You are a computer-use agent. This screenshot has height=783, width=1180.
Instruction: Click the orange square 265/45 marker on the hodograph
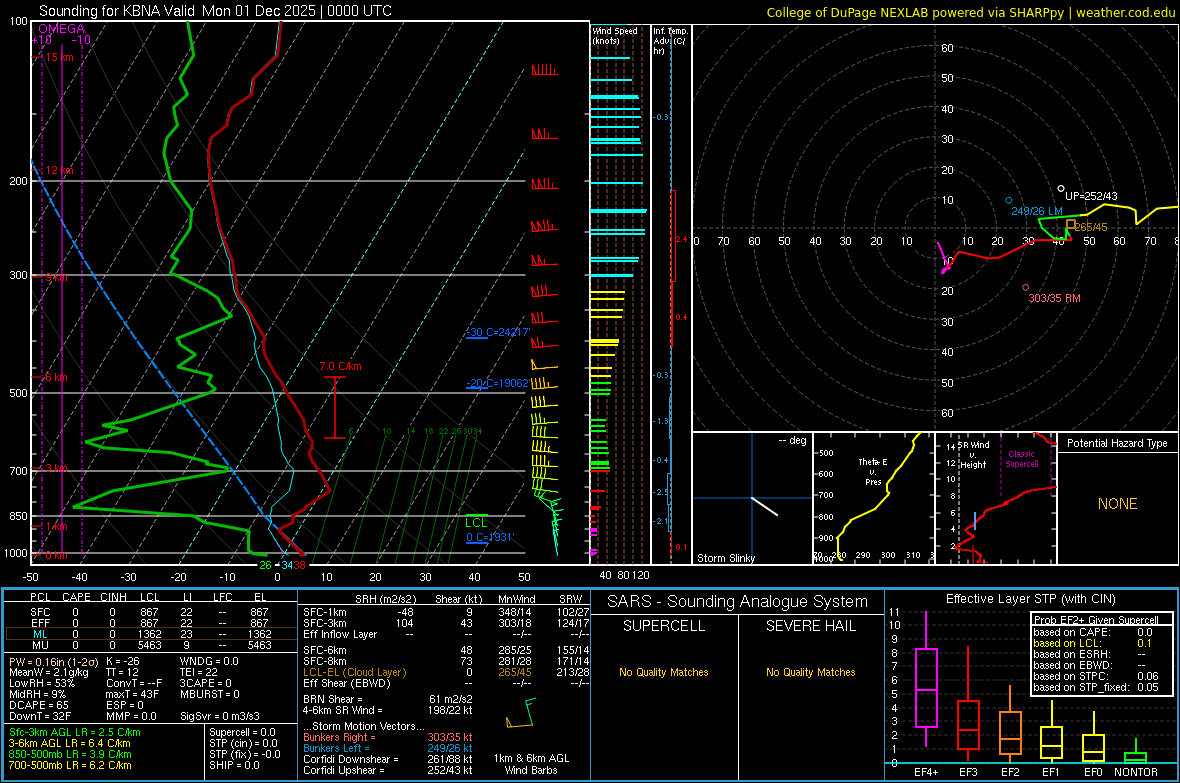(x=1071, y=224)
